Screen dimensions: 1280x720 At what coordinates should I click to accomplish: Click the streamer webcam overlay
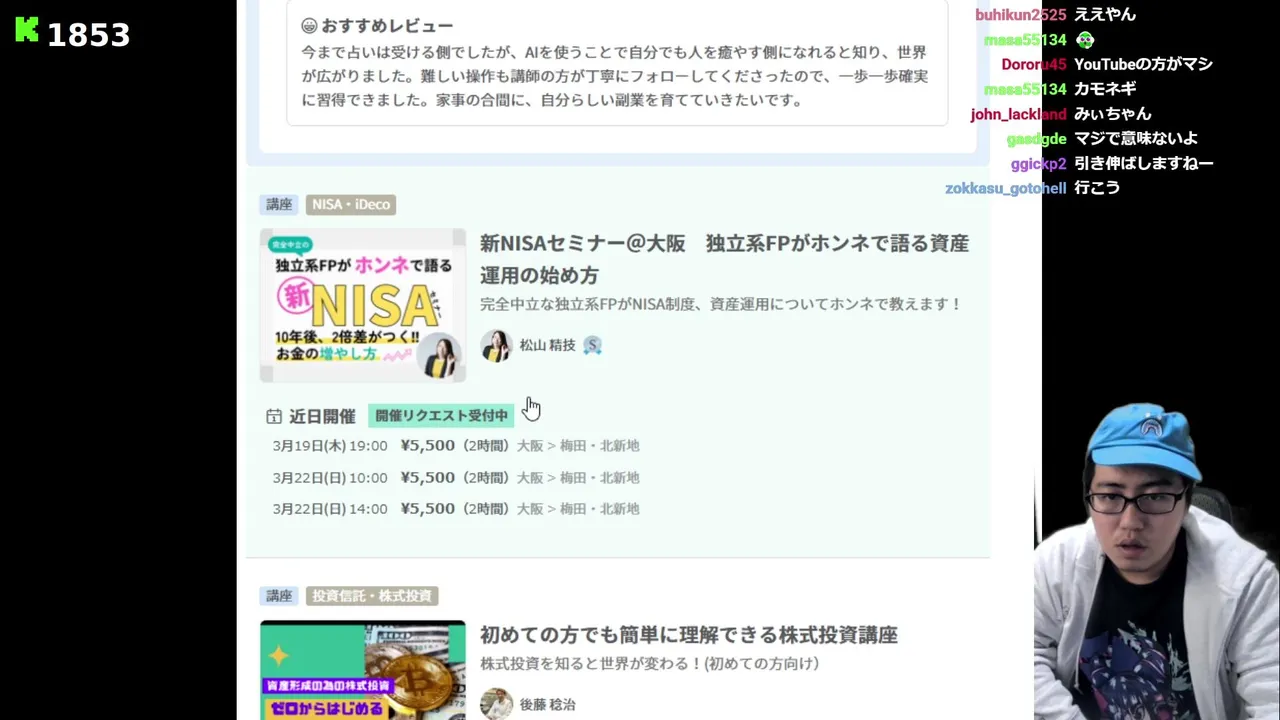[1157, 562]
